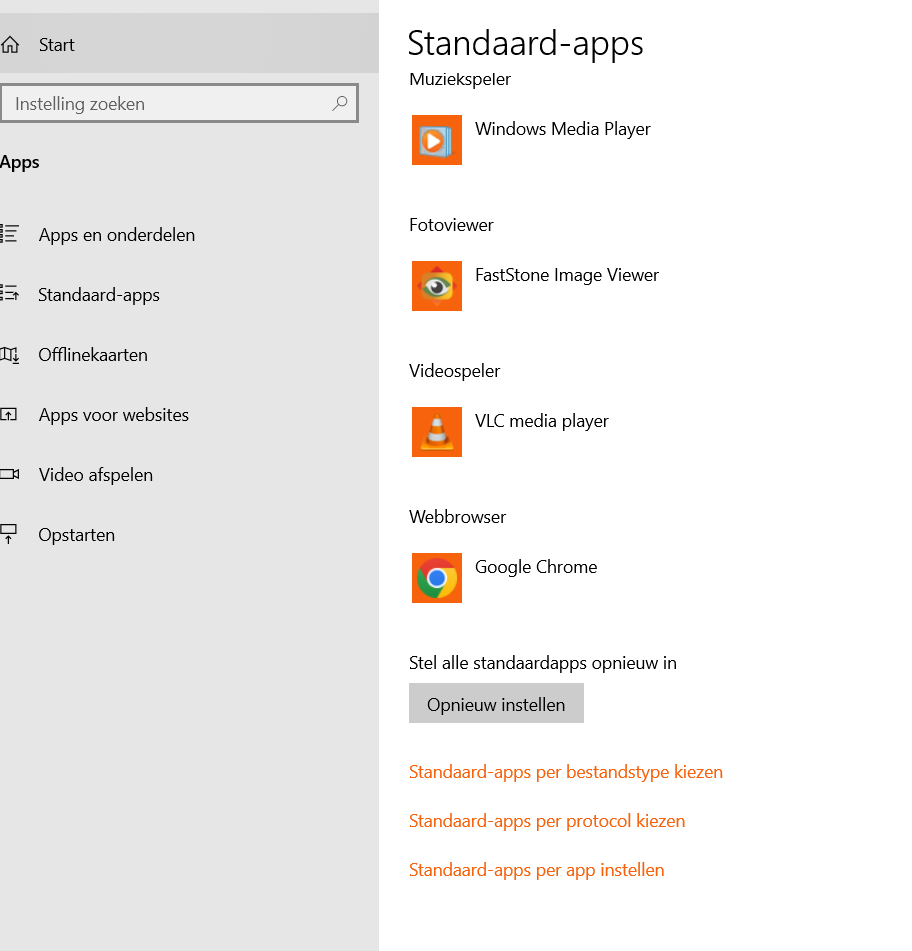Open Standaard-apps per app instellen link

click(x=536, y=870)
